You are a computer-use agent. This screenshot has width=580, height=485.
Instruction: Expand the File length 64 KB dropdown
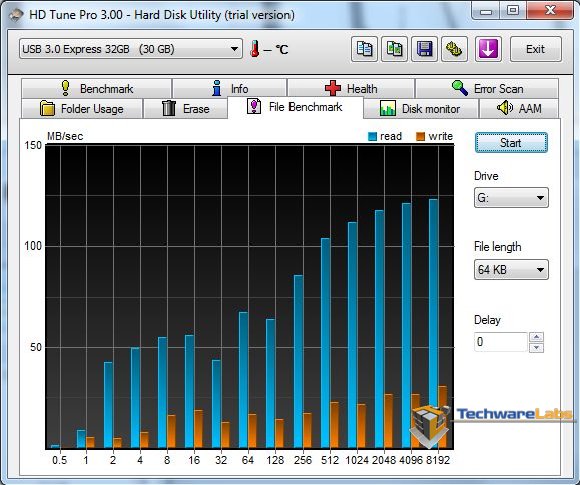pyautogui.click(x=511, y=269)
